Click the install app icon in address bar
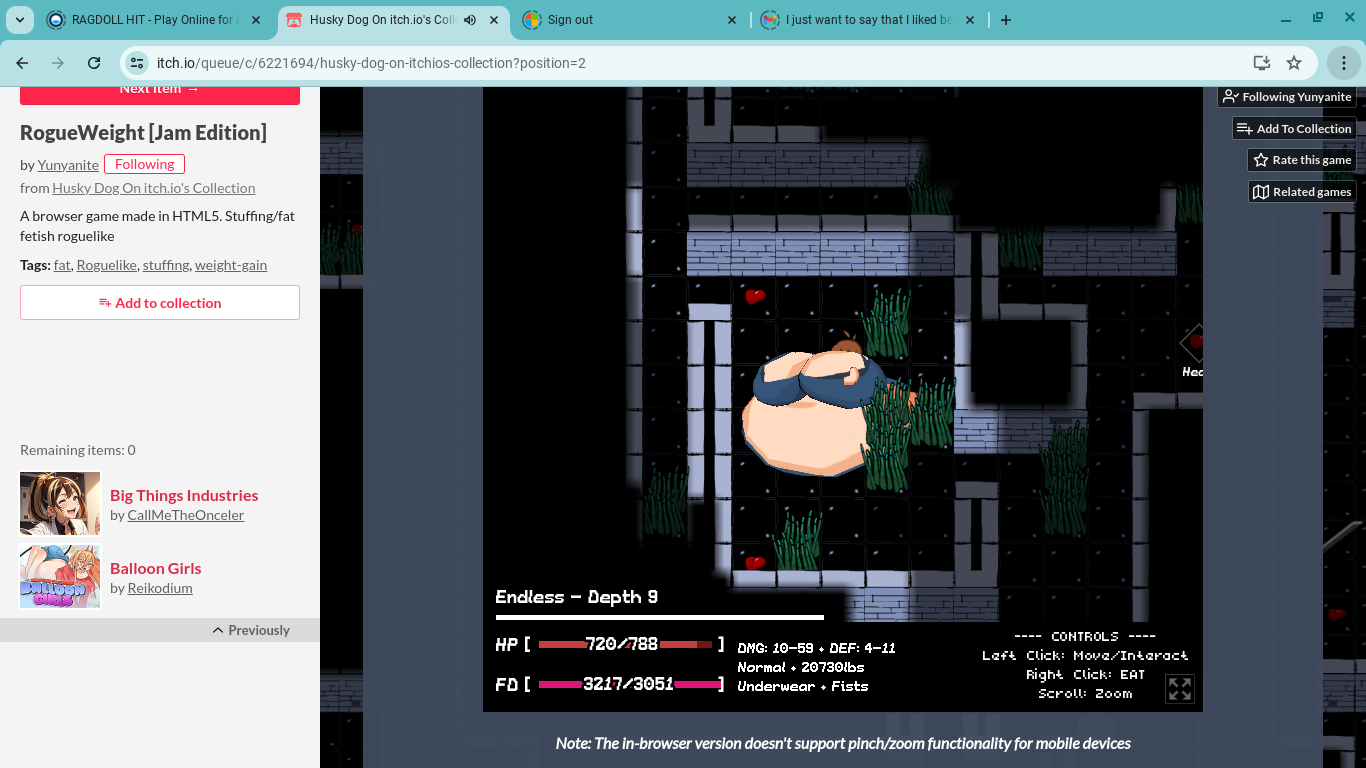The width and height of the screenshot is (1366, 768). (x=1261, y=63)
